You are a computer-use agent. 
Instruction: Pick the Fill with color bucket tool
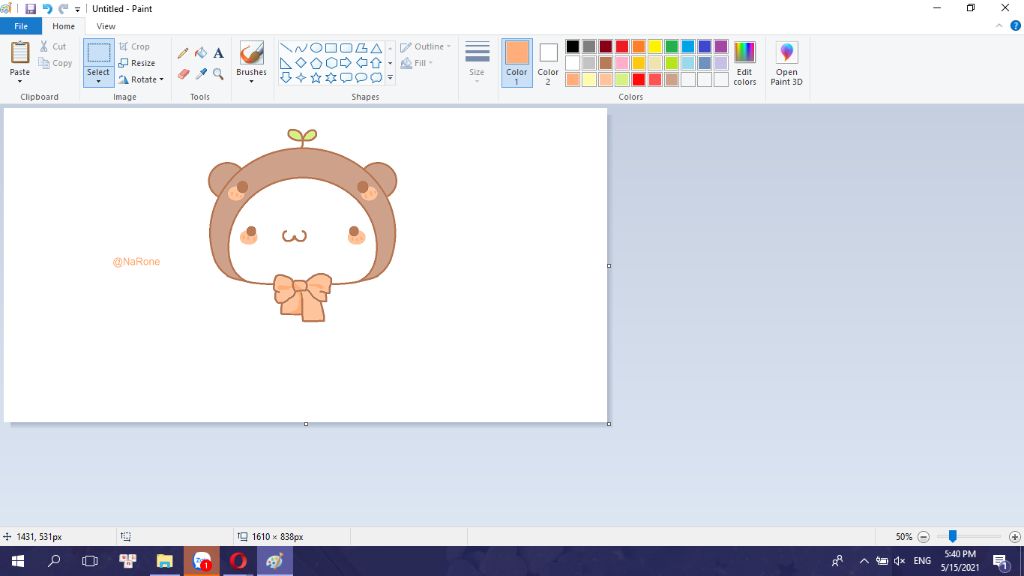(200, 54)
